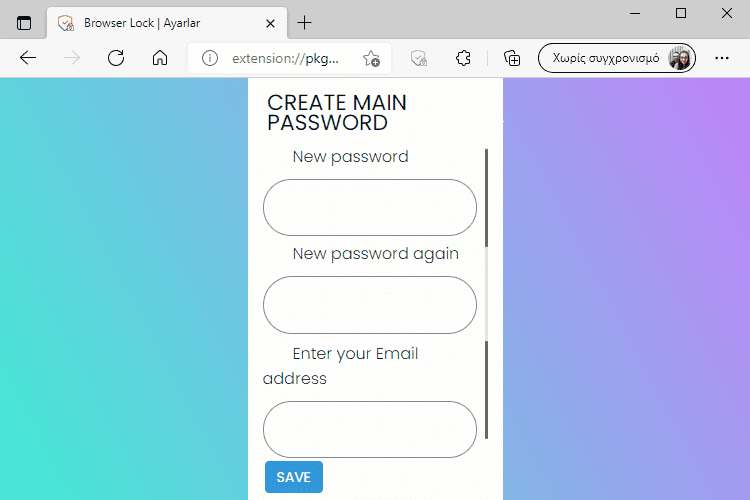
Task: Open the tab actions menu icon
Action: [x=23, y=23]
